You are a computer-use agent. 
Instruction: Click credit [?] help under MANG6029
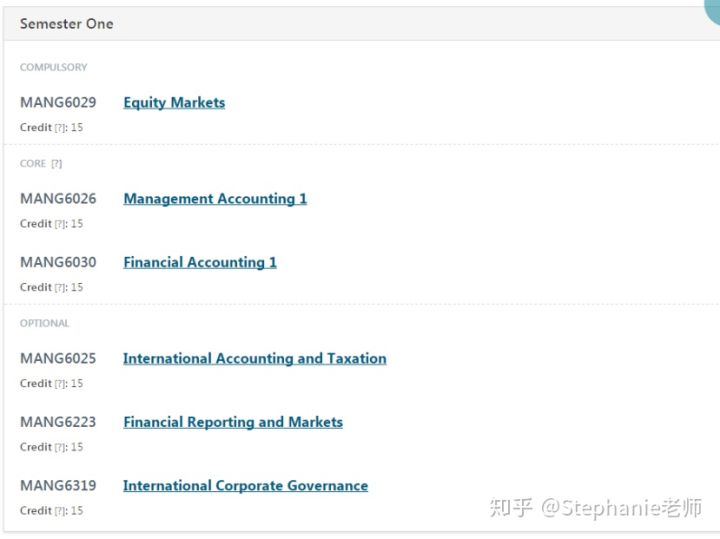pyautogui.click(x=60, y=128)
